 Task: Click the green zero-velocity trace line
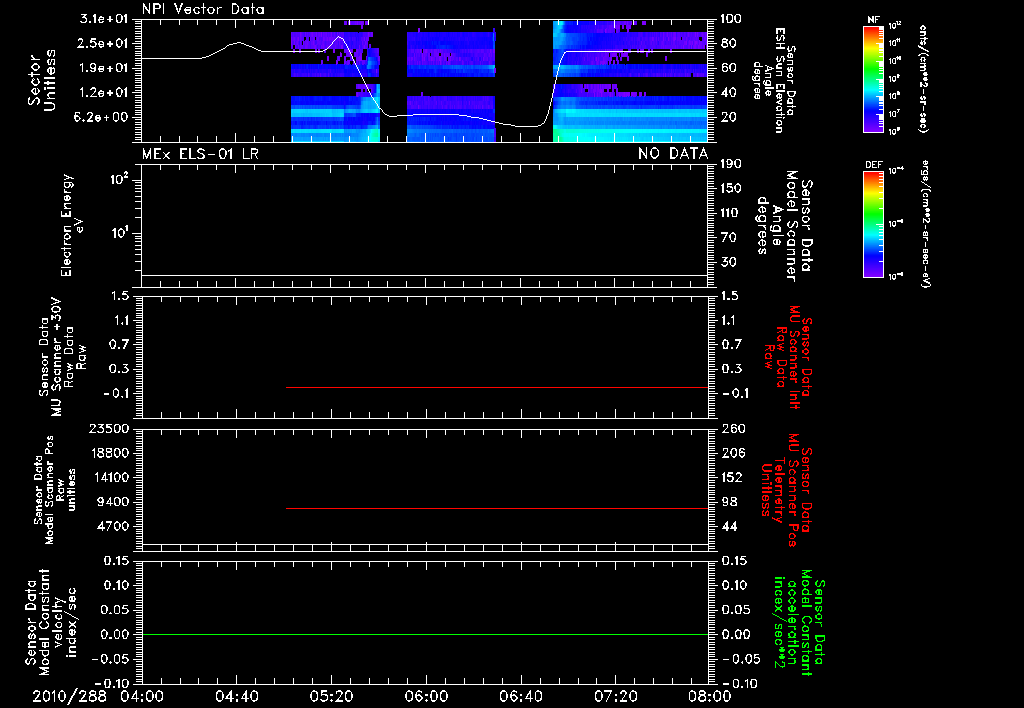[x=424, y=634]
